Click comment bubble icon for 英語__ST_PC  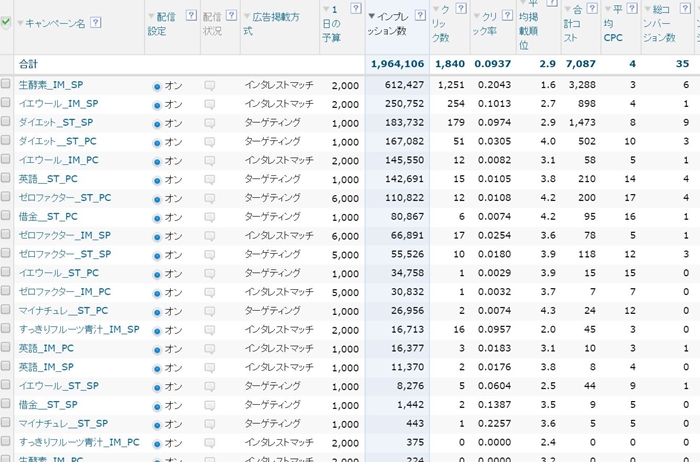209,179
